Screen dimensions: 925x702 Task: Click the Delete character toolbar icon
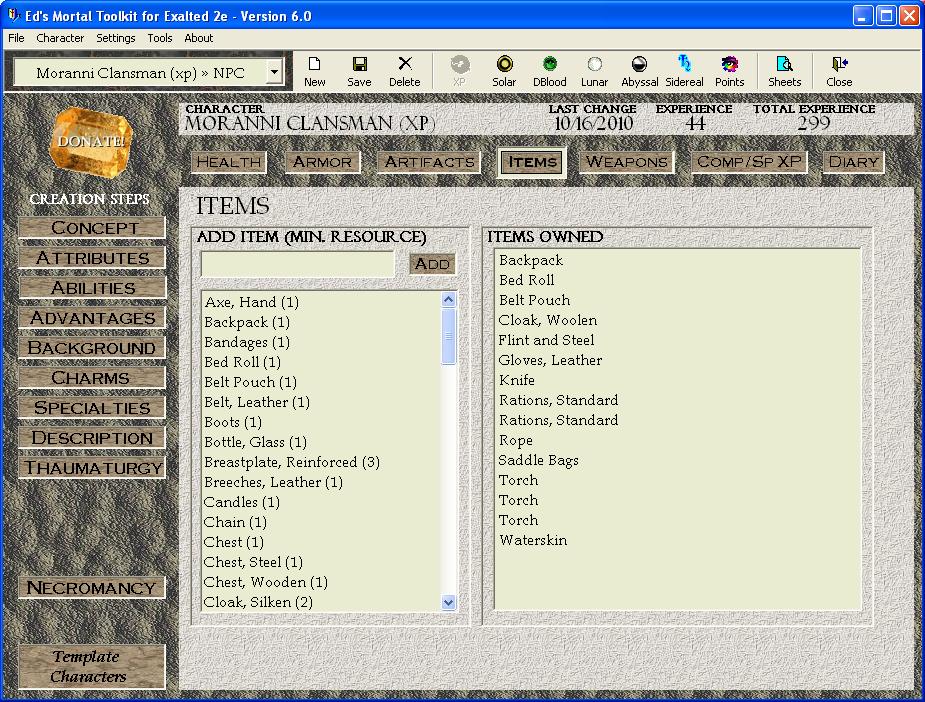pos(404,70)
